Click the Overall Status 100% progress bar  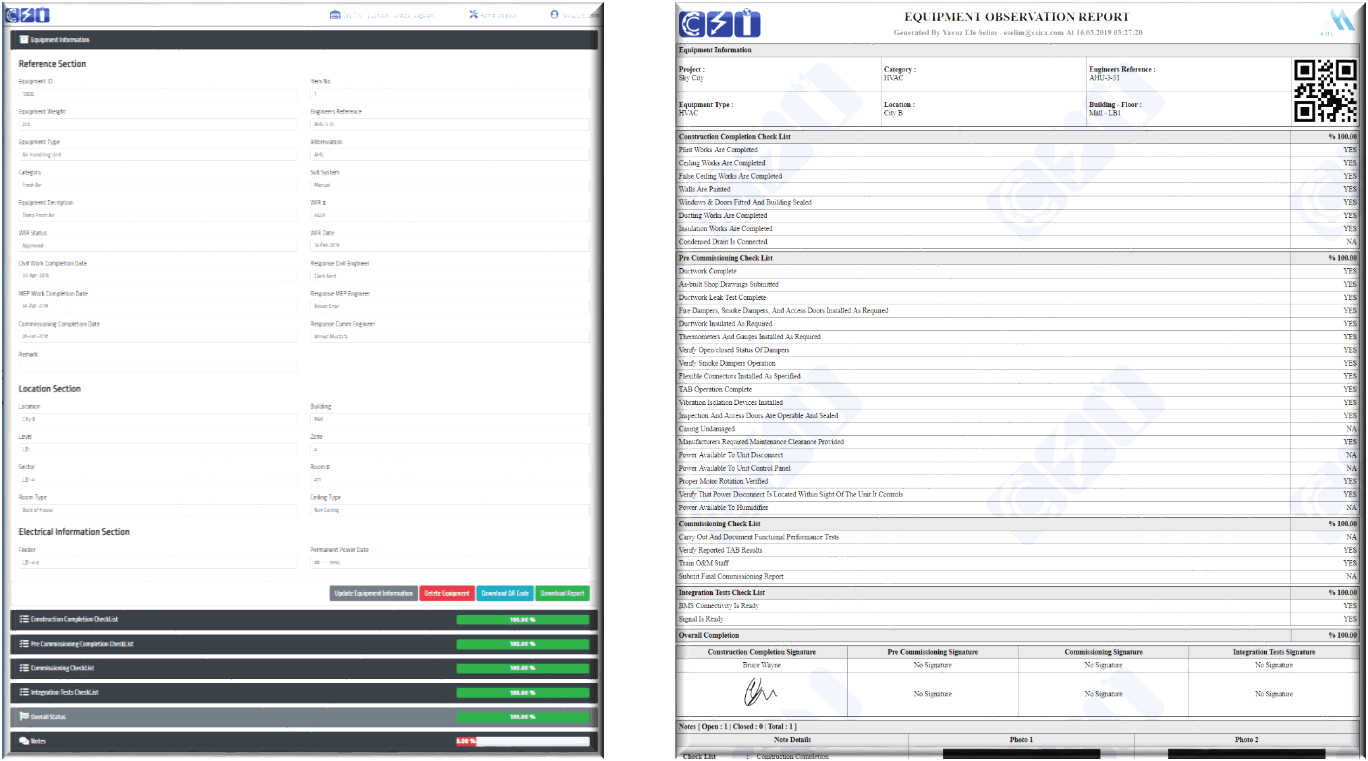(x=523, y=717)
